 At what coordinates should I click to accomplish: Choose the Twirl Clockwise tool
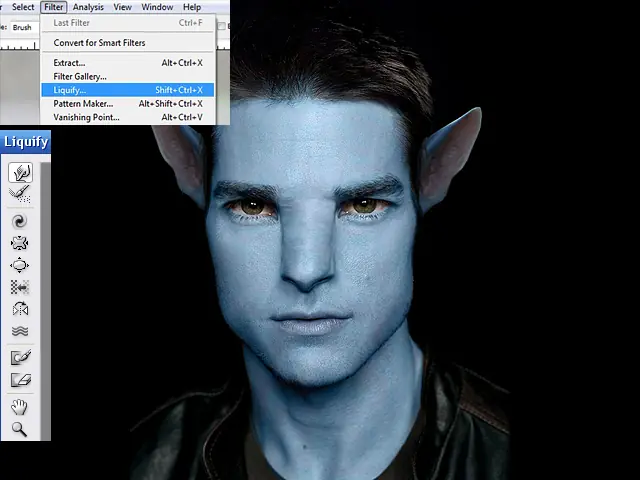[20, 221]
